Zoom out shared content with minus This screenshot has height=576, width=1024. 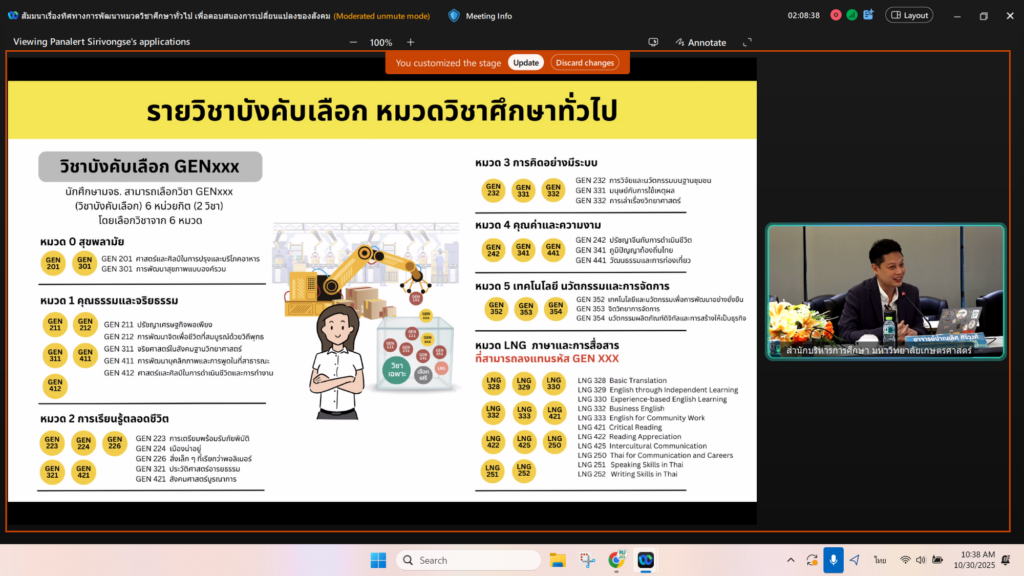coord(352,43)
